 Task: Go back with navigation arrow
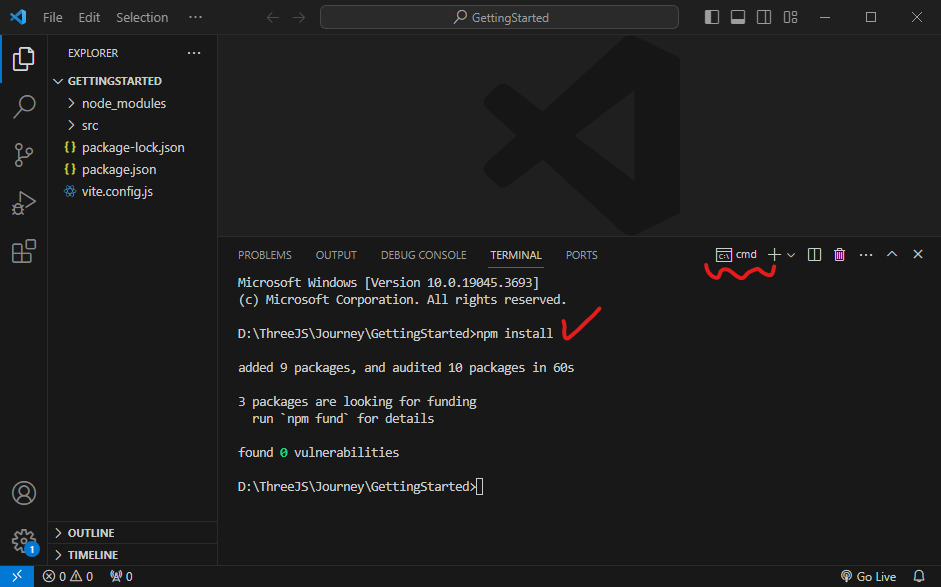272,17
